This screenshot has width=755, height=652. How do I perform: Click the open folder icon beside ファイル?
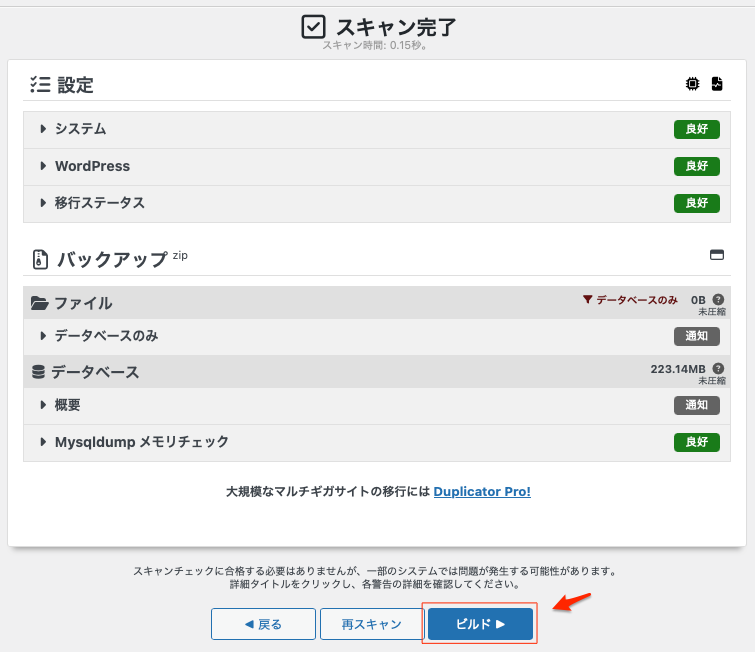click(x=40, y=303)
